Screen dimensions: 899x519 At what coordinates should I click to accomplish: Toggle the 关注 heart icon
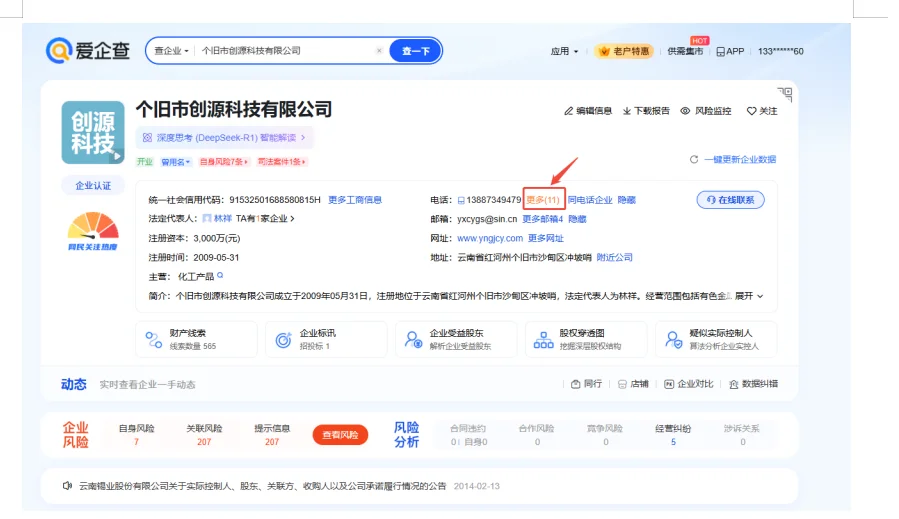point(751,111)
